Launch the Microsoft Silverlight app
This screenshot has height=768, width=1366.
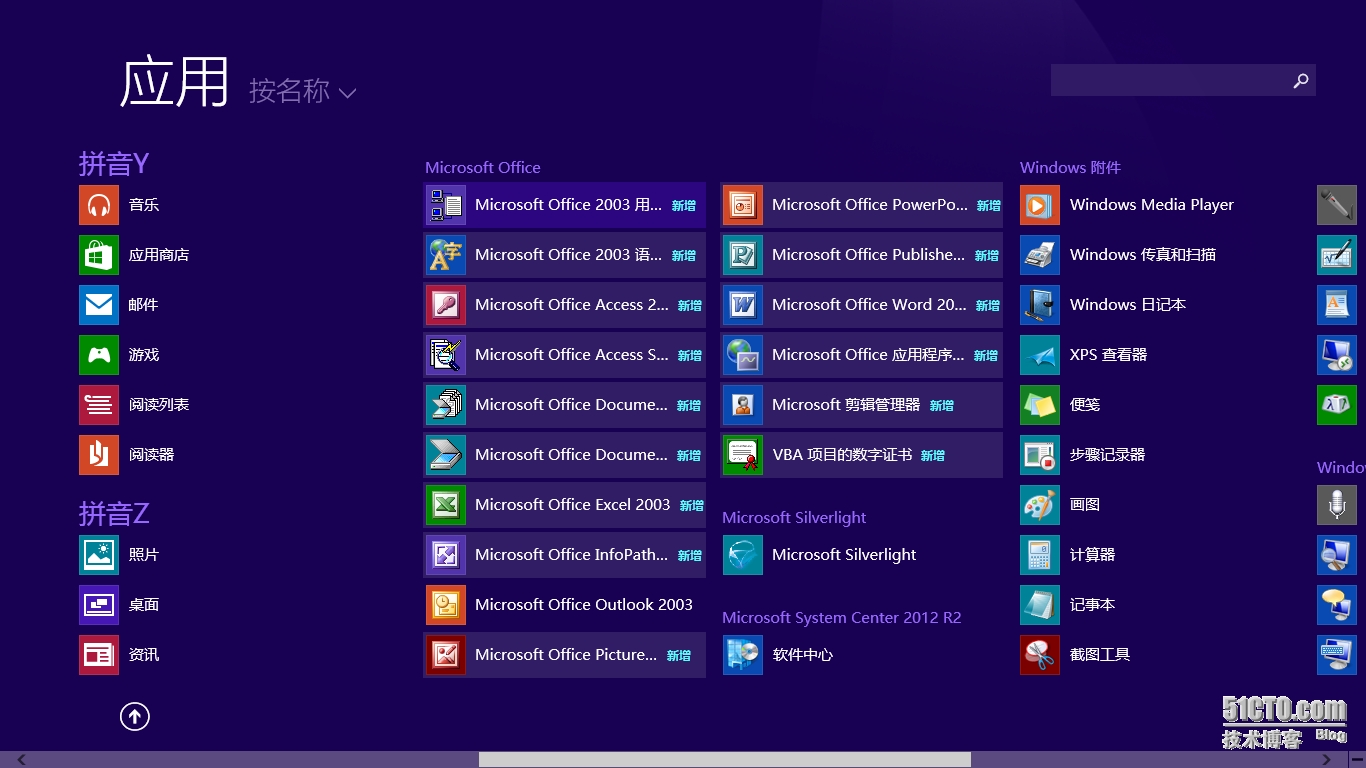820,555
